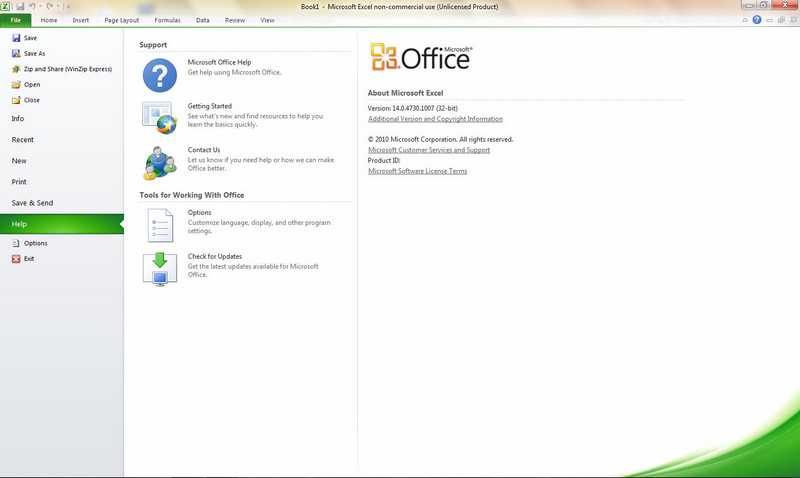Screen dimensions: 800x478
Task: Click the Options title under Tools section
Action: 199,213
